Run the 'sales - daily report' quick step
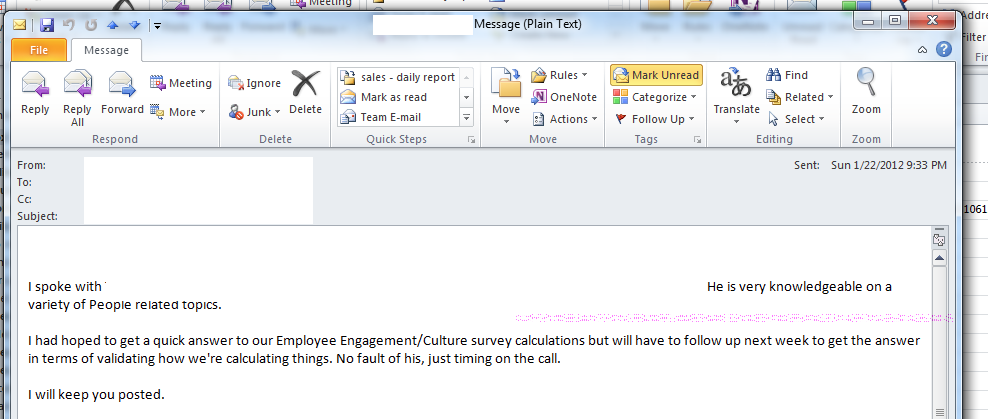The width and height of the screenshot is (988, 419). [x=398, y=77]
